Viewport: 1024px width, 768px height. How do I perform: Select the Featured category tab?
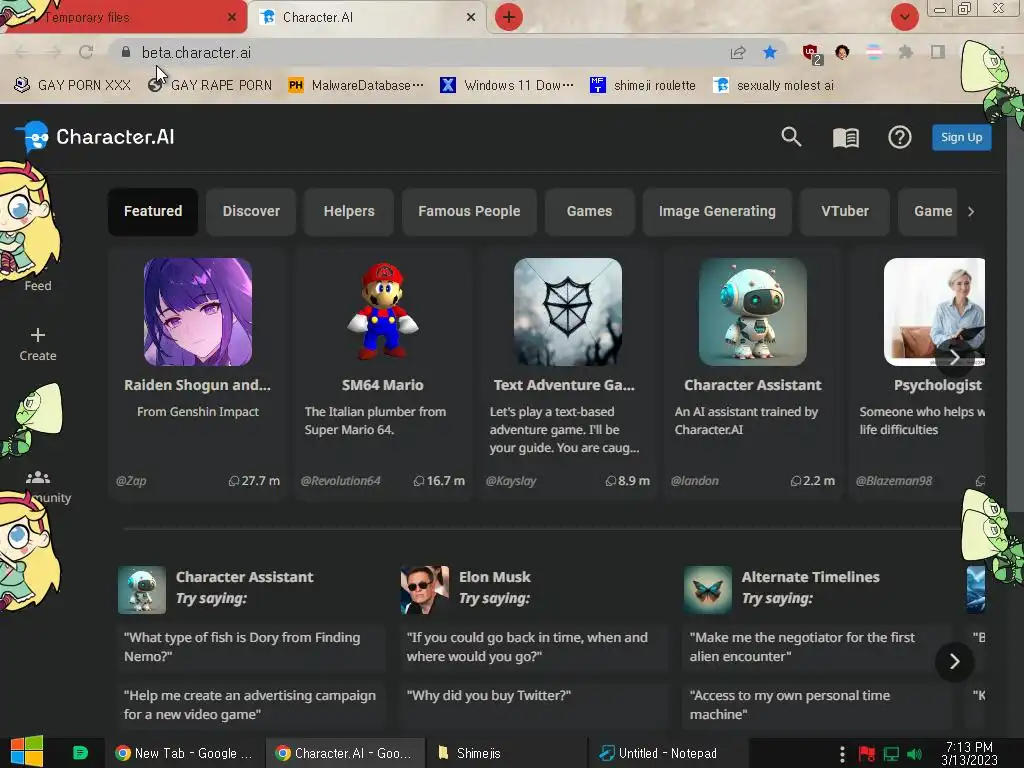[x=153, y=211]
